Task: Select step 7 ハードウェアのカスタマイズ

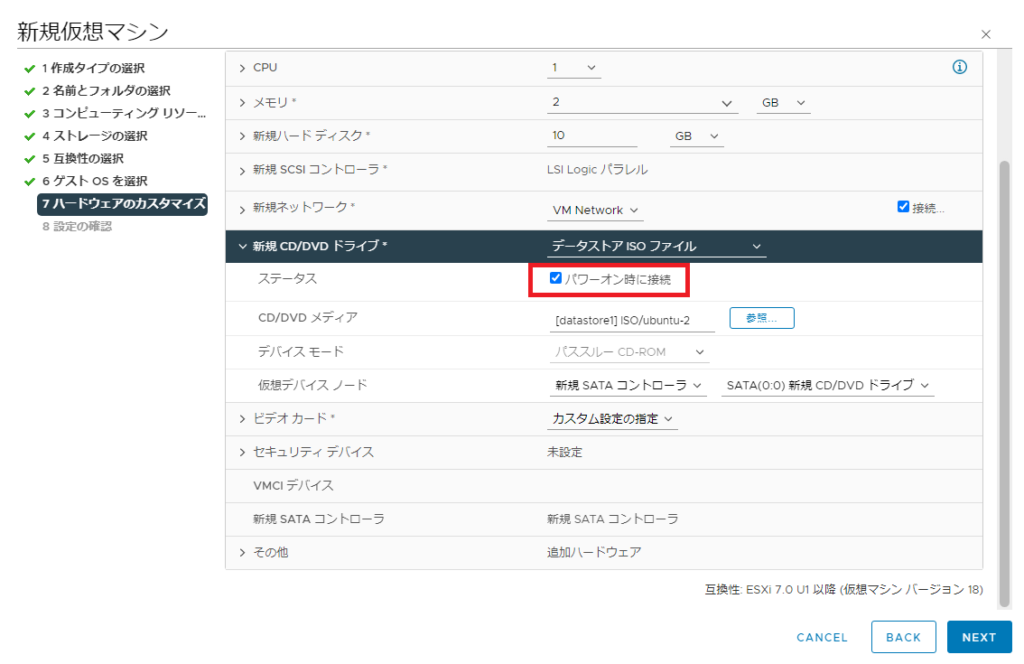Action: 123,204
